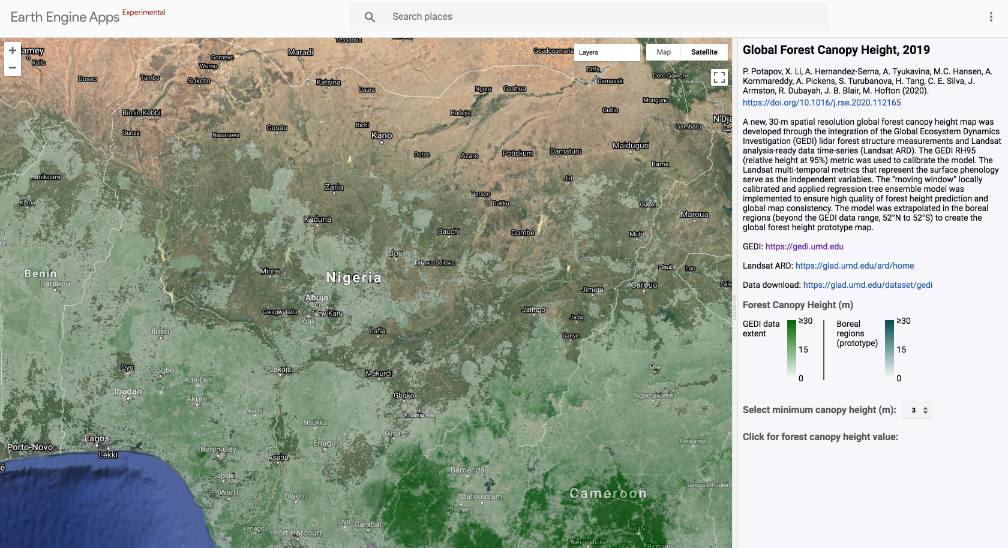Open the Layers panel on map
Screen dimensions: 1008x548
point(606,52)
